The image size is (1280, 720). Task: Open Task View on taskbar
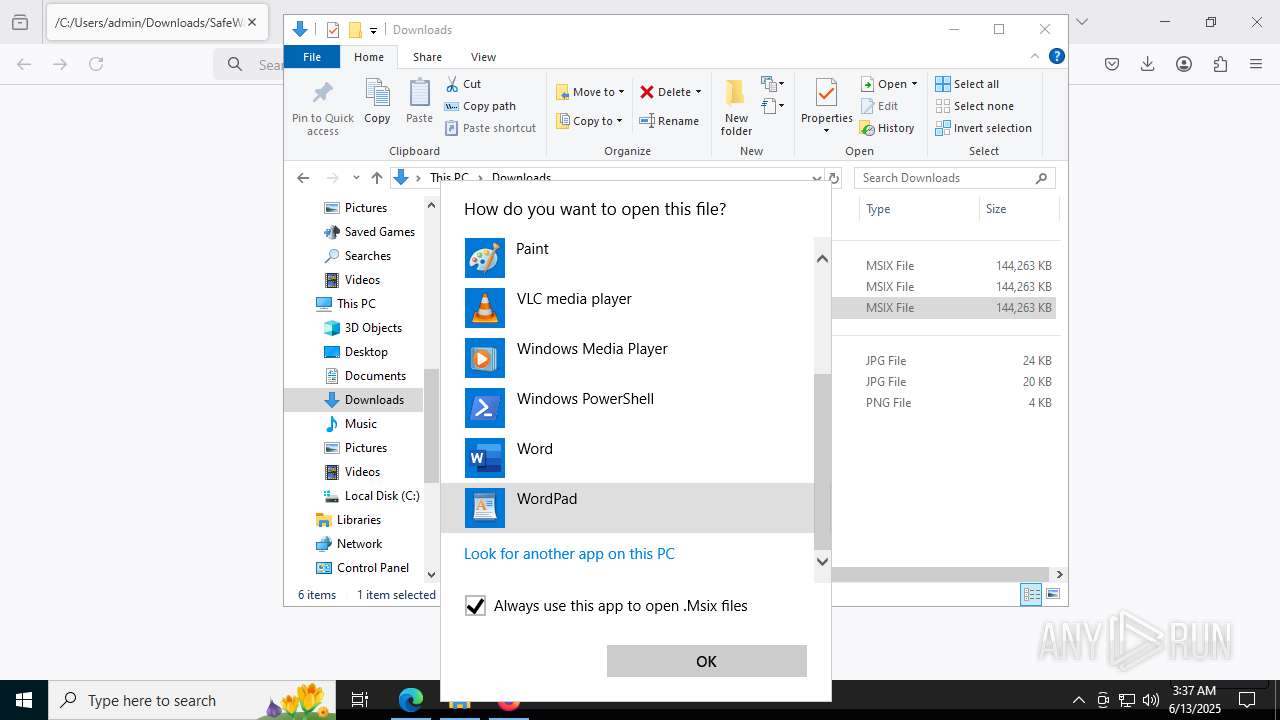pyautogui.click(x=360, y=700)
